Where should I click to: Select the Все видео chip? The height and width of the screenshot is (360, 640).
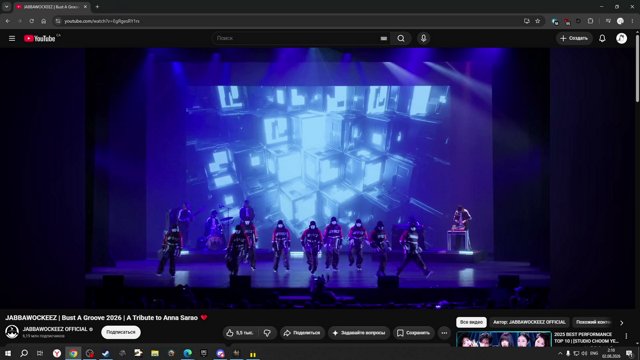[471, 322]
